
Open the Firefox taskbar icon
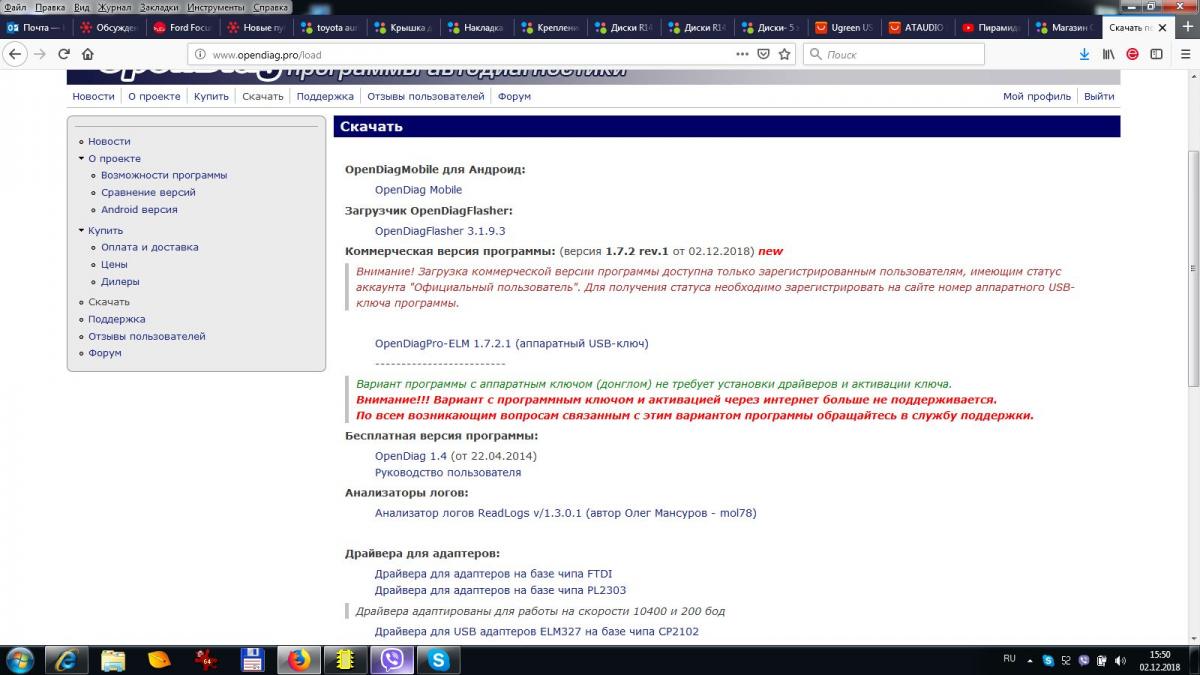[299, 660]
